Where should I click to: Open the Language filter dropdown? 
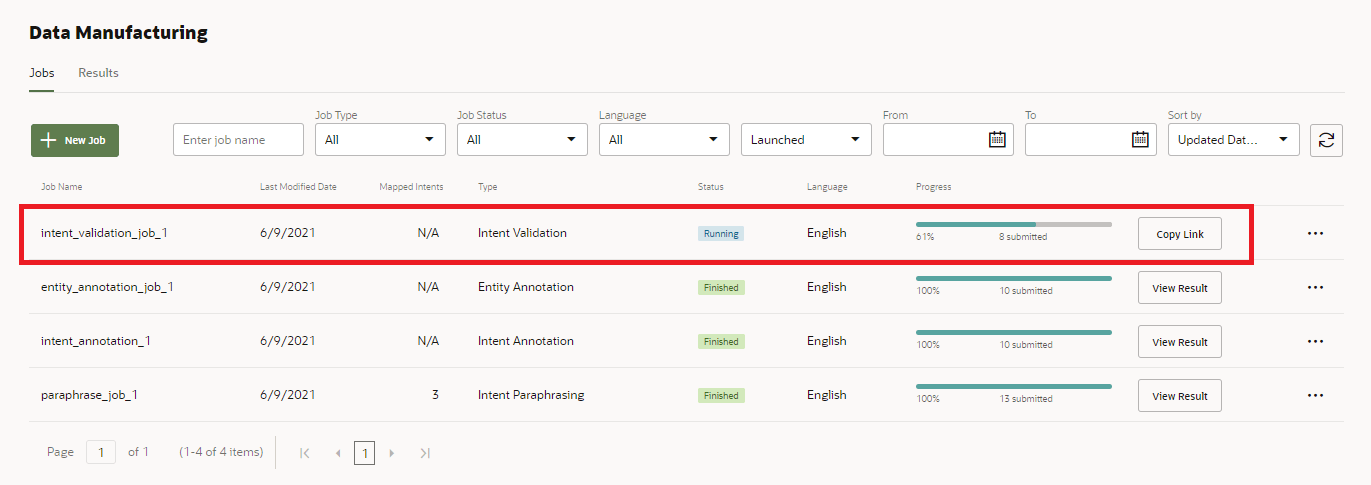(664, 140)
